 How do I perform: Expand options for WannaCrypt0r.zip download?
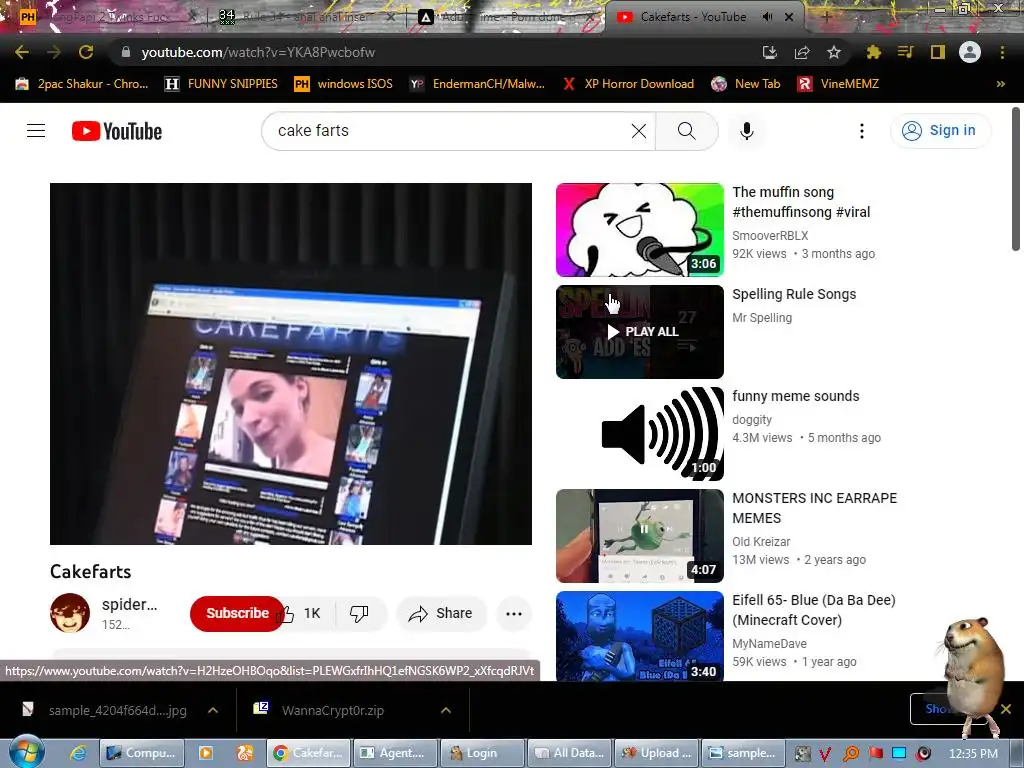pos(446,710)
